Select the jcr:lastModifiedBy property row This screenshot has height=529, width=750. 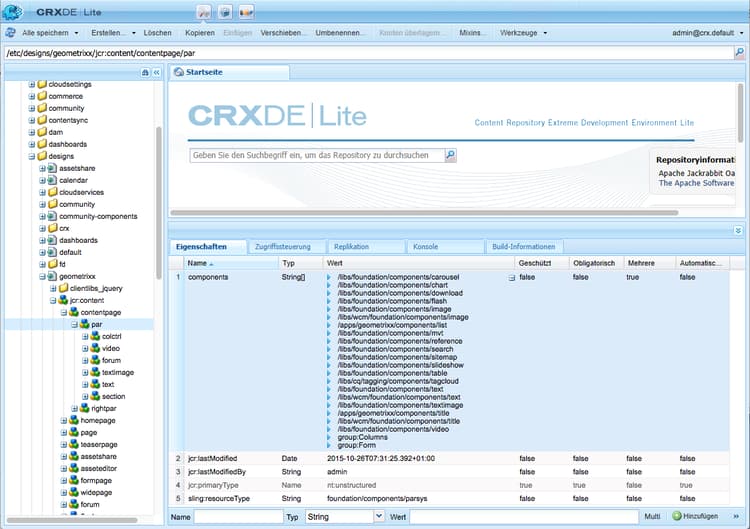click(449, 472)
